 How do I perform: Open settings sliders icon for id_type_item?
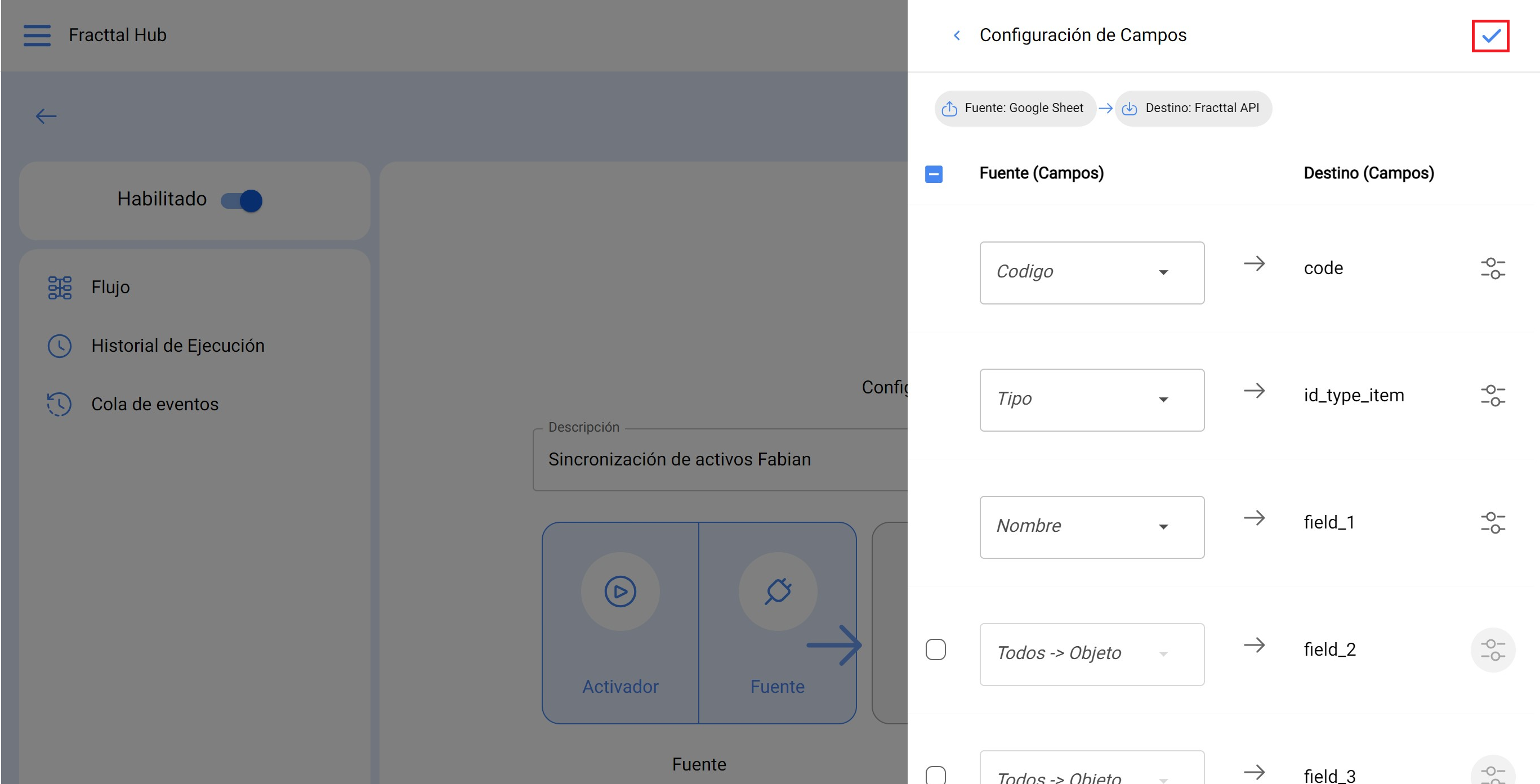[1493, 396]
